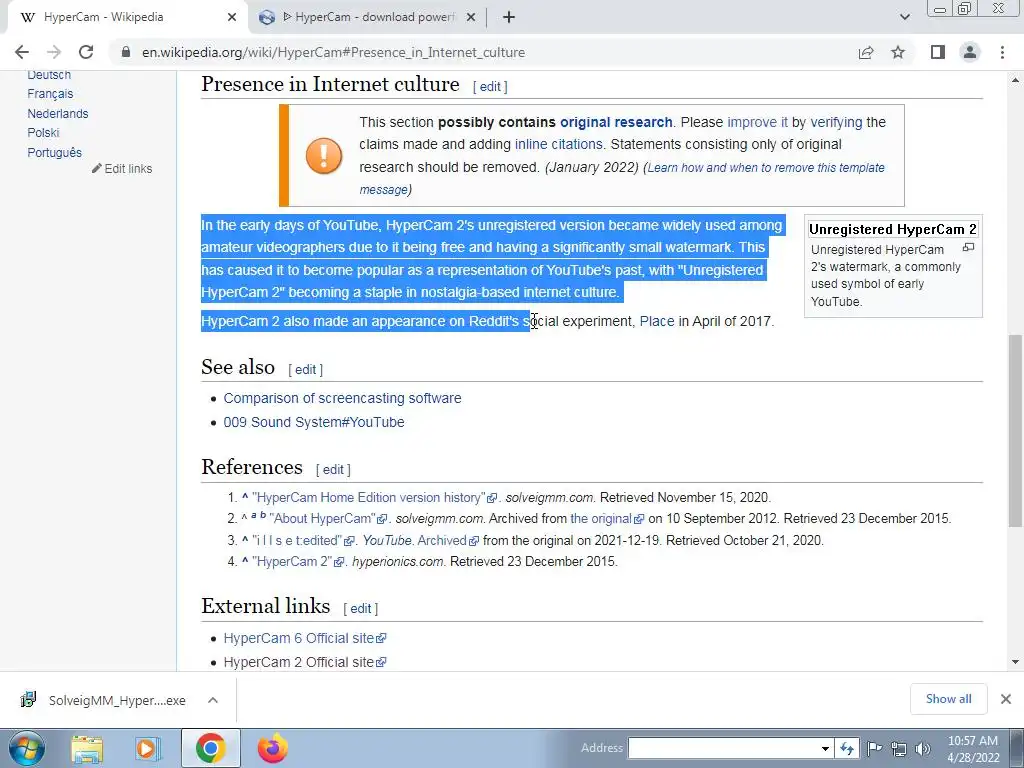Close the HyperCam - Wikipedia tab
This screenshot has height=768, width=1024.
[232, 18]
